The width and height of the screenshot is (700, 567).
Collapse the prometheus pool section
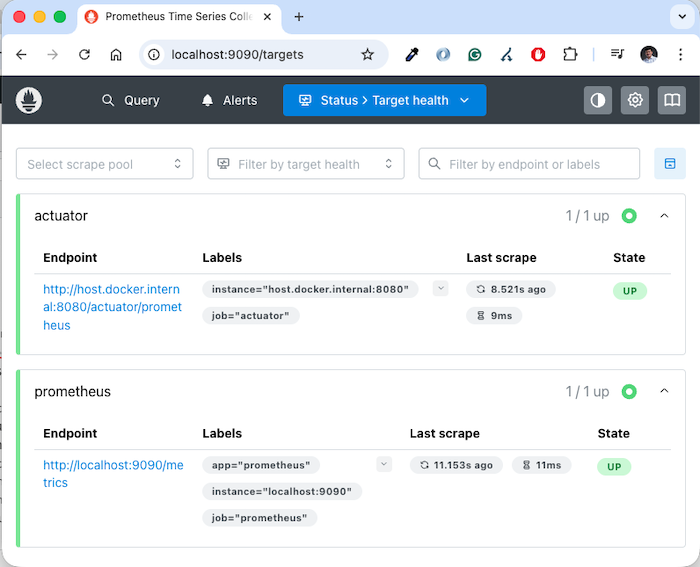tap(664, 392)
